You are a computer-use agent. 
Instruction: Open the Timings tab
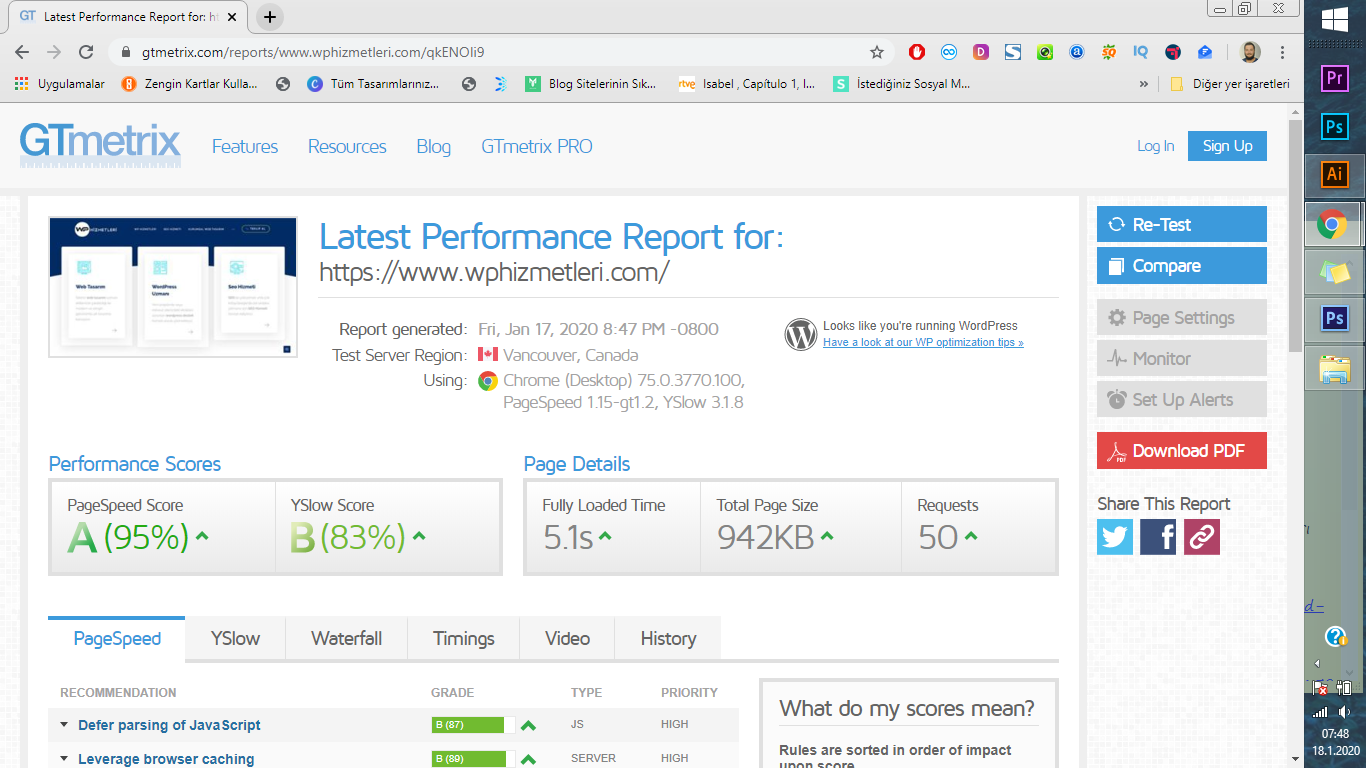click(464, 639)
